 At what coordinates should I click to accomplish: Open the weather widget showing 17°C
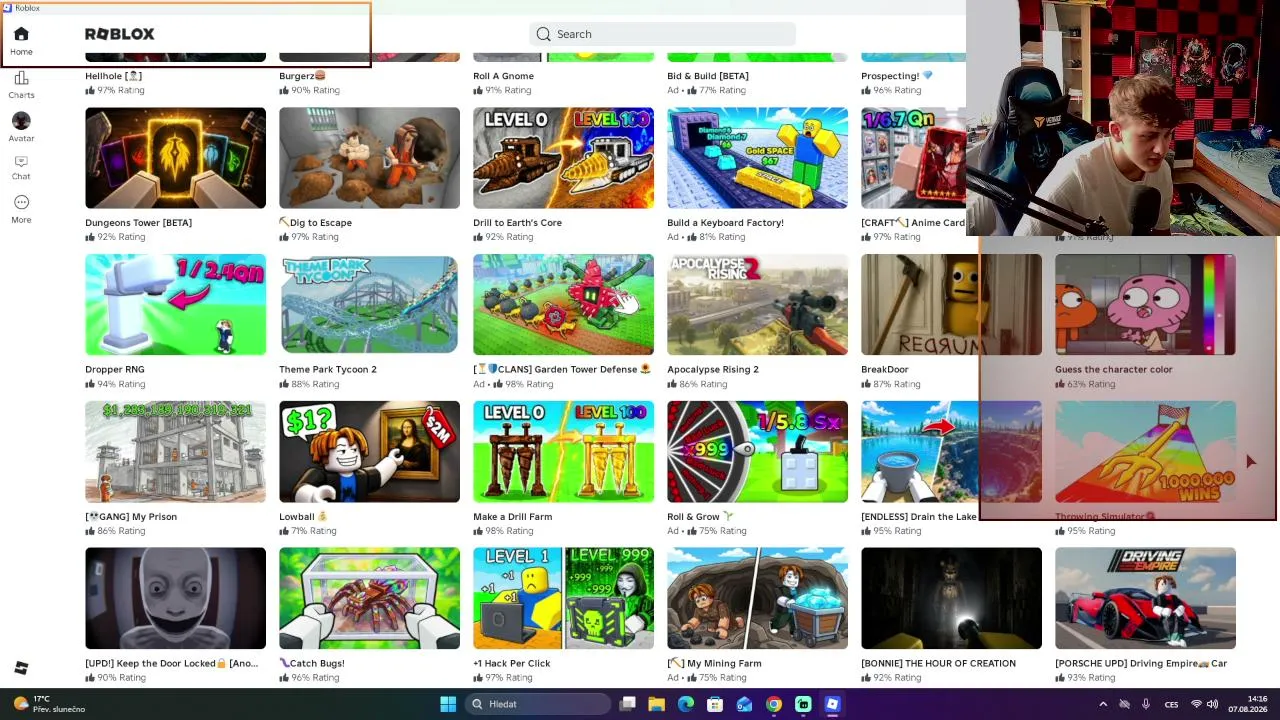(49, 704)
